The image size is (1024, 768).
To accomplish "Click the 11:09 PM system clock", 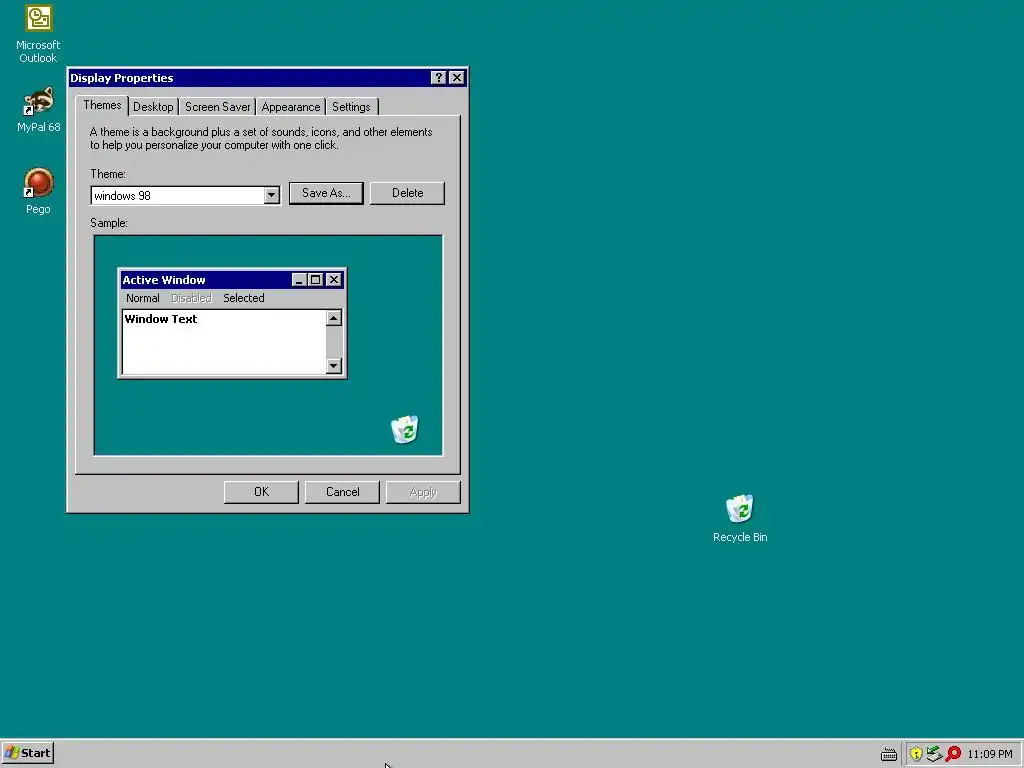I will (x=989, y=754).
